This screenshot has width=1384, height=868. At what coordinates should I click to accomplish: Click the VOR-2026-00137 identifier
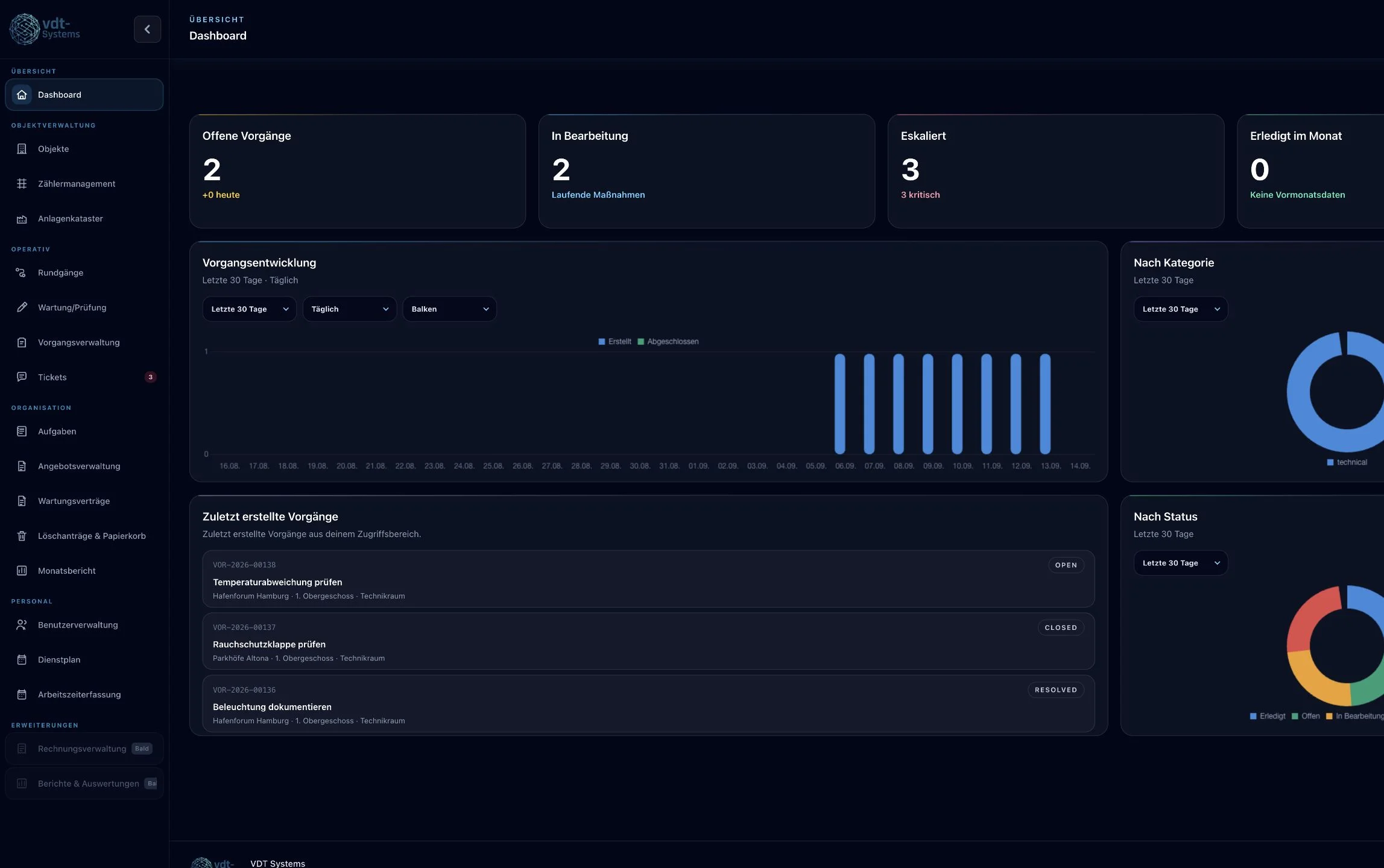coord(244,627)
